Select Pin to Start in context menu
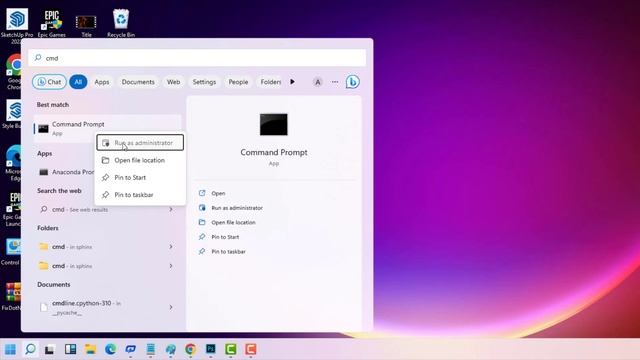Image resolution: width=640 pixels, height=360 pixels. tap(140, 178)
